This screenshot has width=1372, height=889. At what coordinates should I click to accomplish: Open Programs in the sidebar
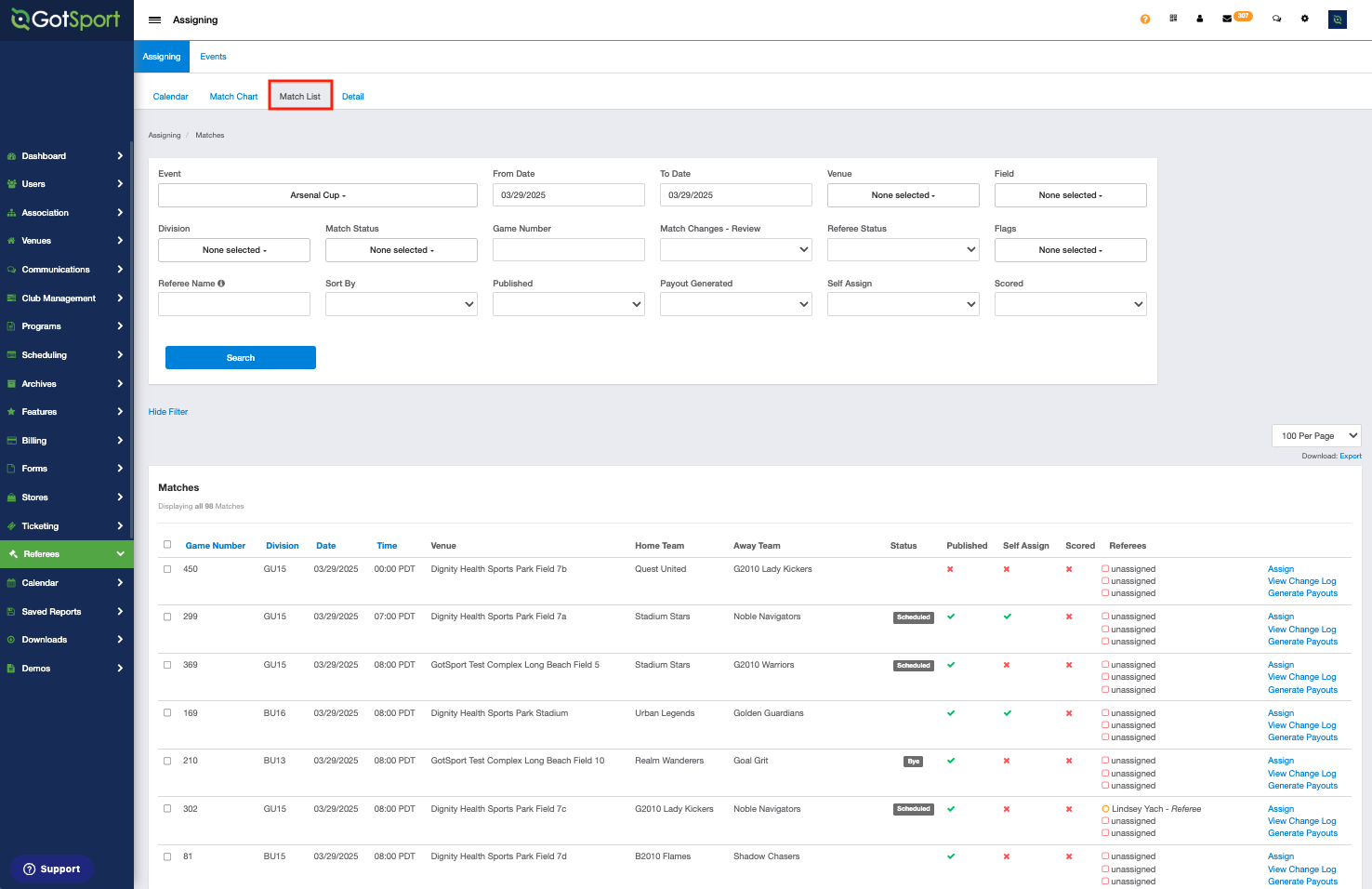67,326
